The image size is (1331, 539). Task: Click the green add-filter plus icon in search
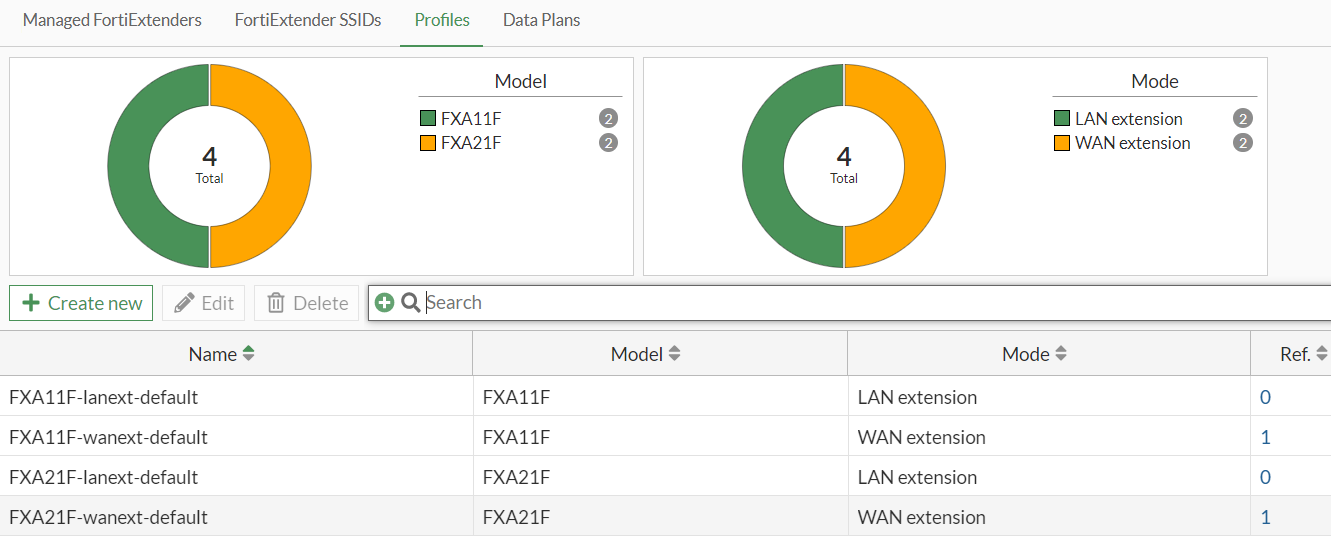point(384,302)
